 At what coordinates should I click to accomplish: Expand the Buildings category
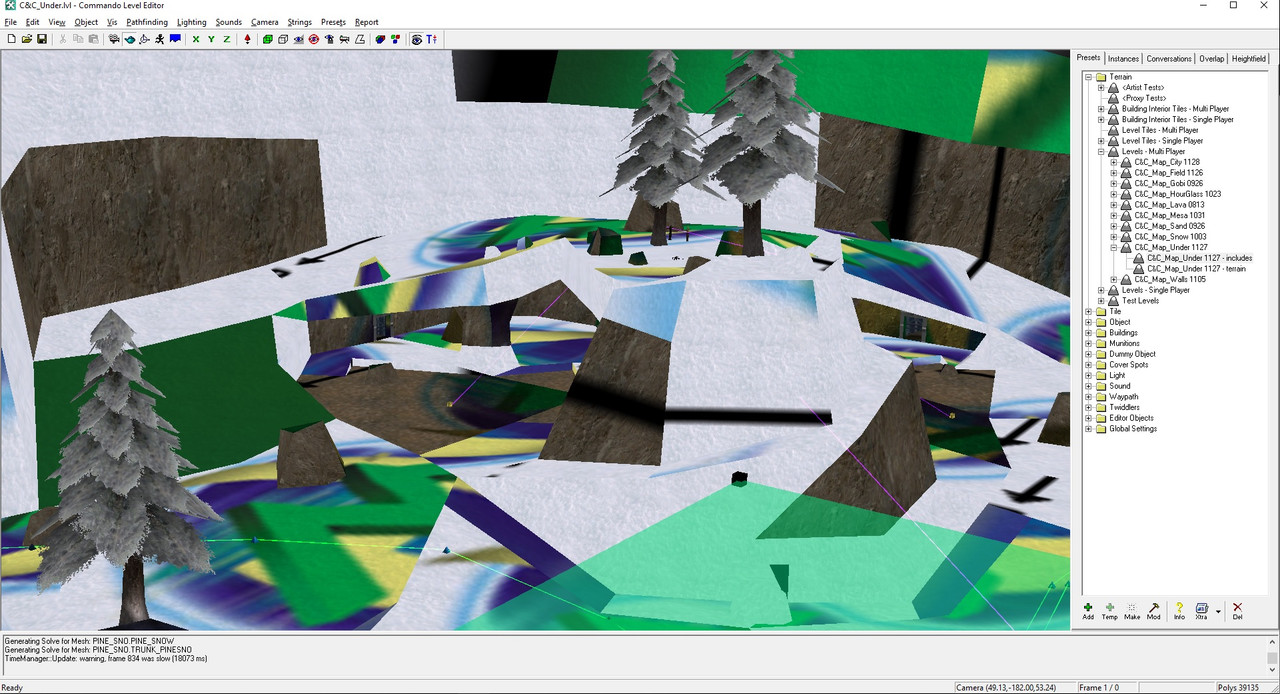coord(1089,333)
